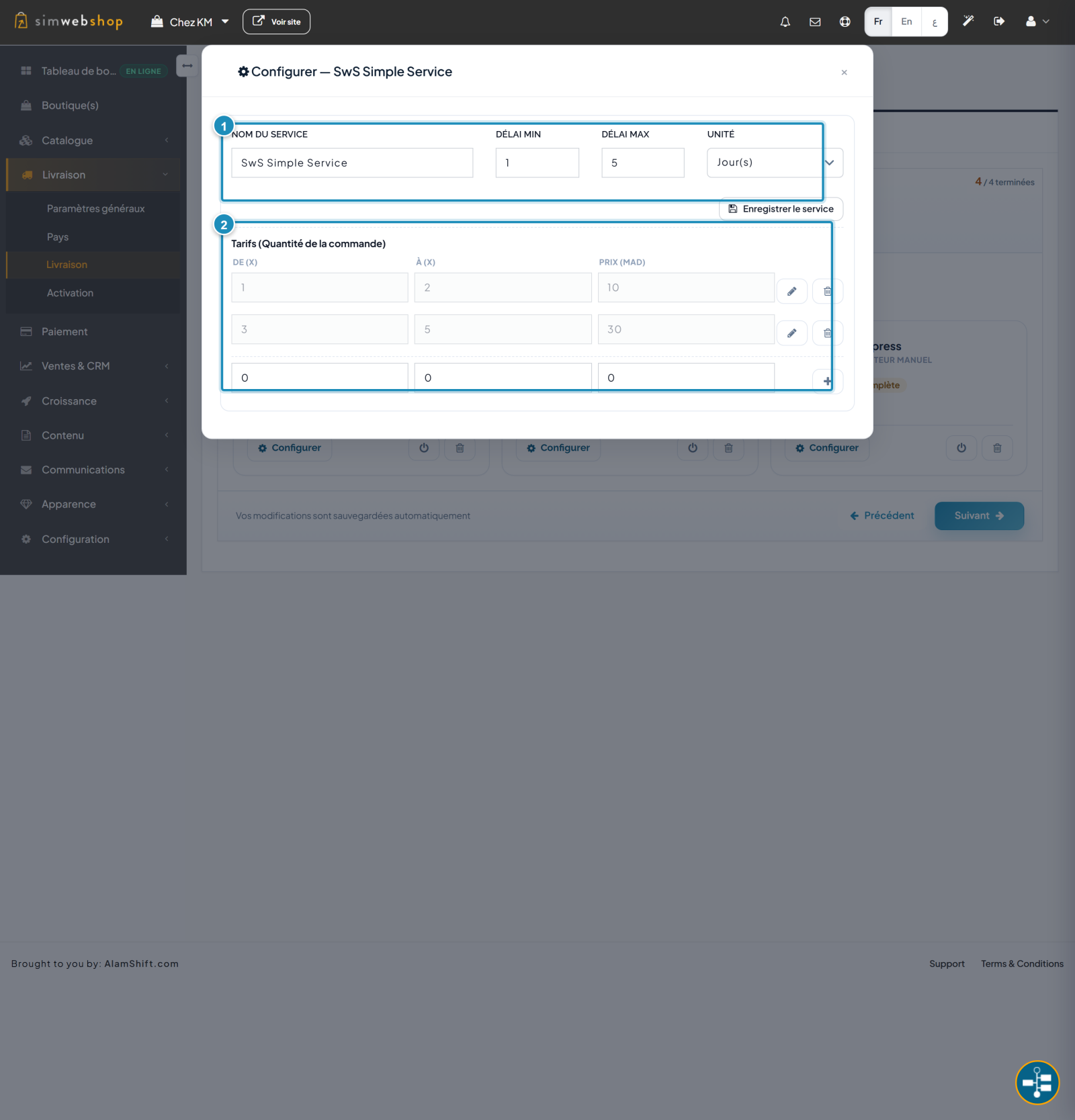Expand the Ventes & CRM menu
Viewport: 1075px width, 1120px height.
[x=93, y=366]
